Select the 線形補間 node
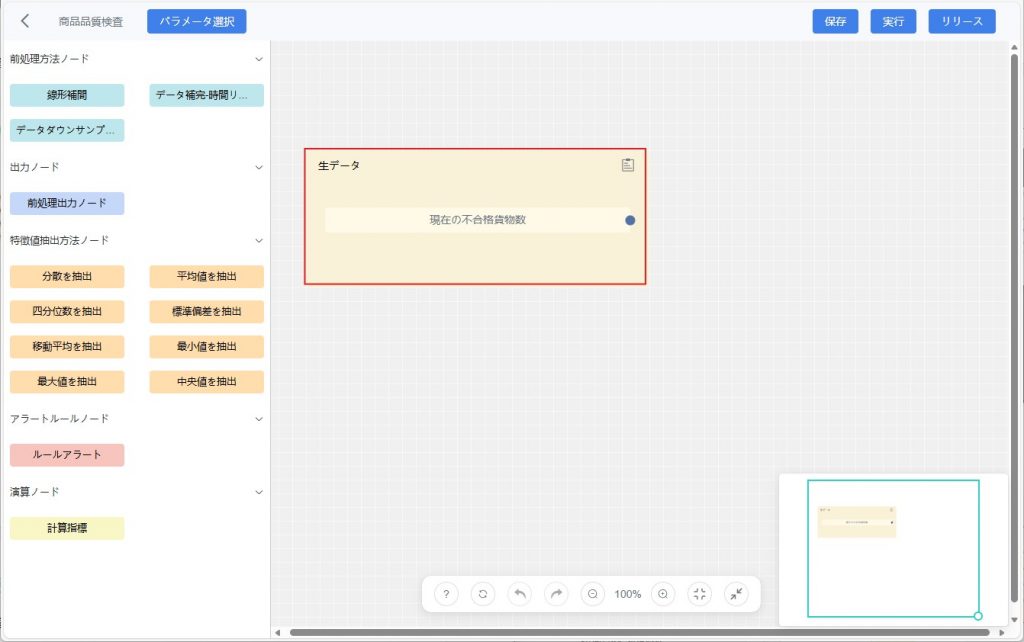The image size is (1024, 642). pos(67,95)
